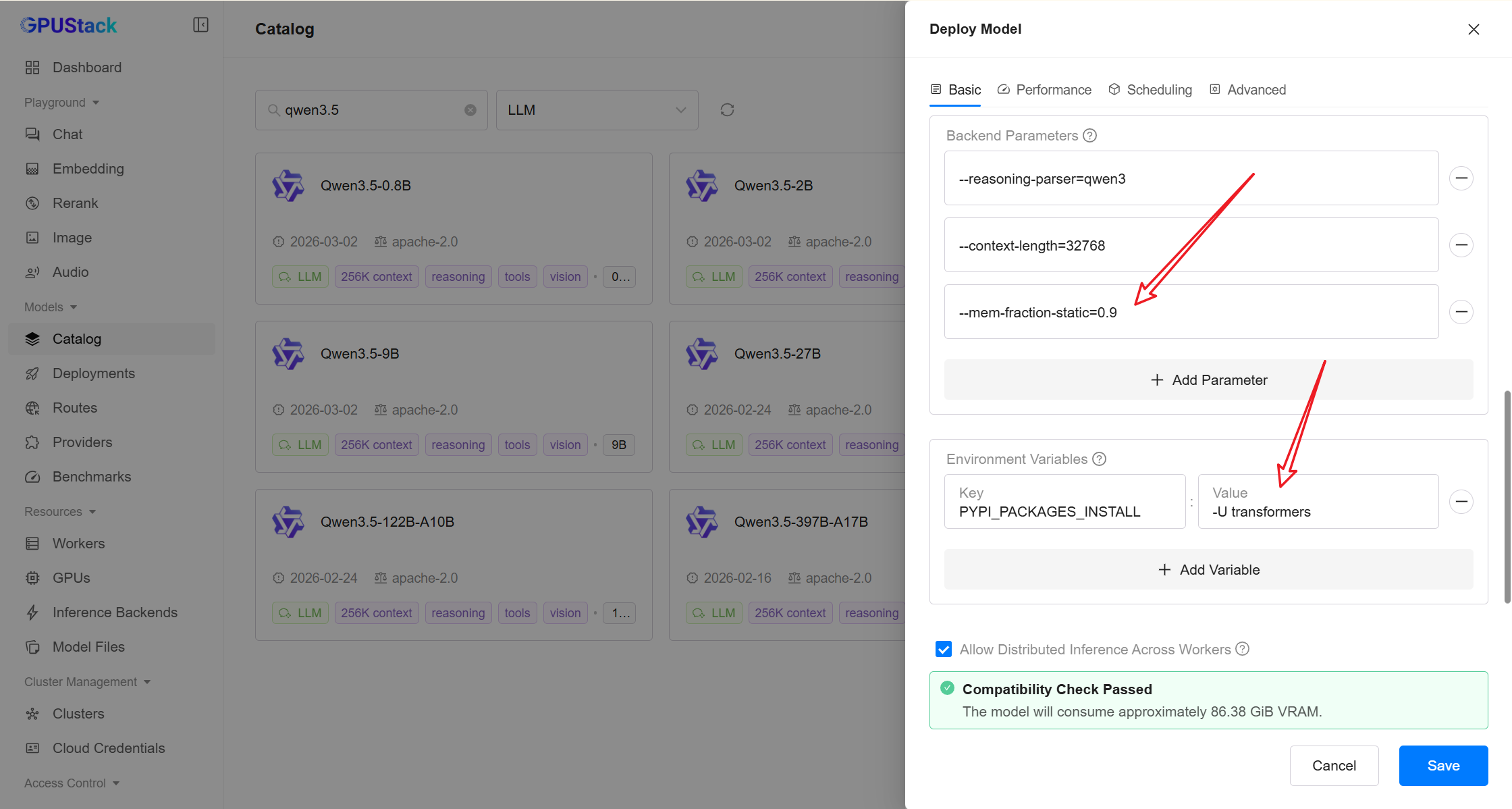Screen dimensions: 1512x809
Task: Click the Deploy Model panel scrollbar
Action: coord(1507,496)
